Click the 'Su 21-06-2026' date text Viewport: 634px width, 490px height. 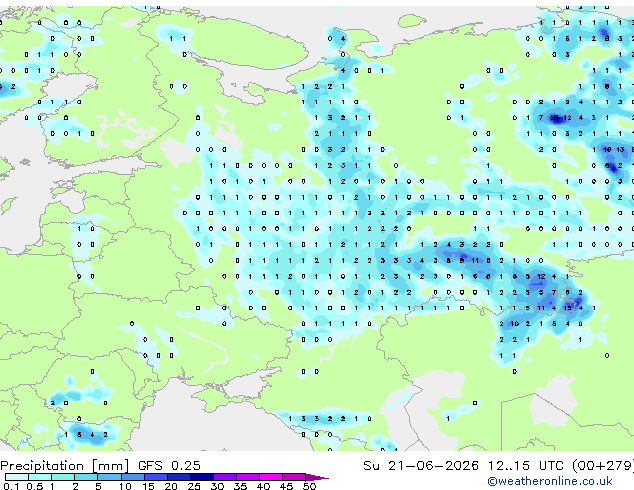421,466
